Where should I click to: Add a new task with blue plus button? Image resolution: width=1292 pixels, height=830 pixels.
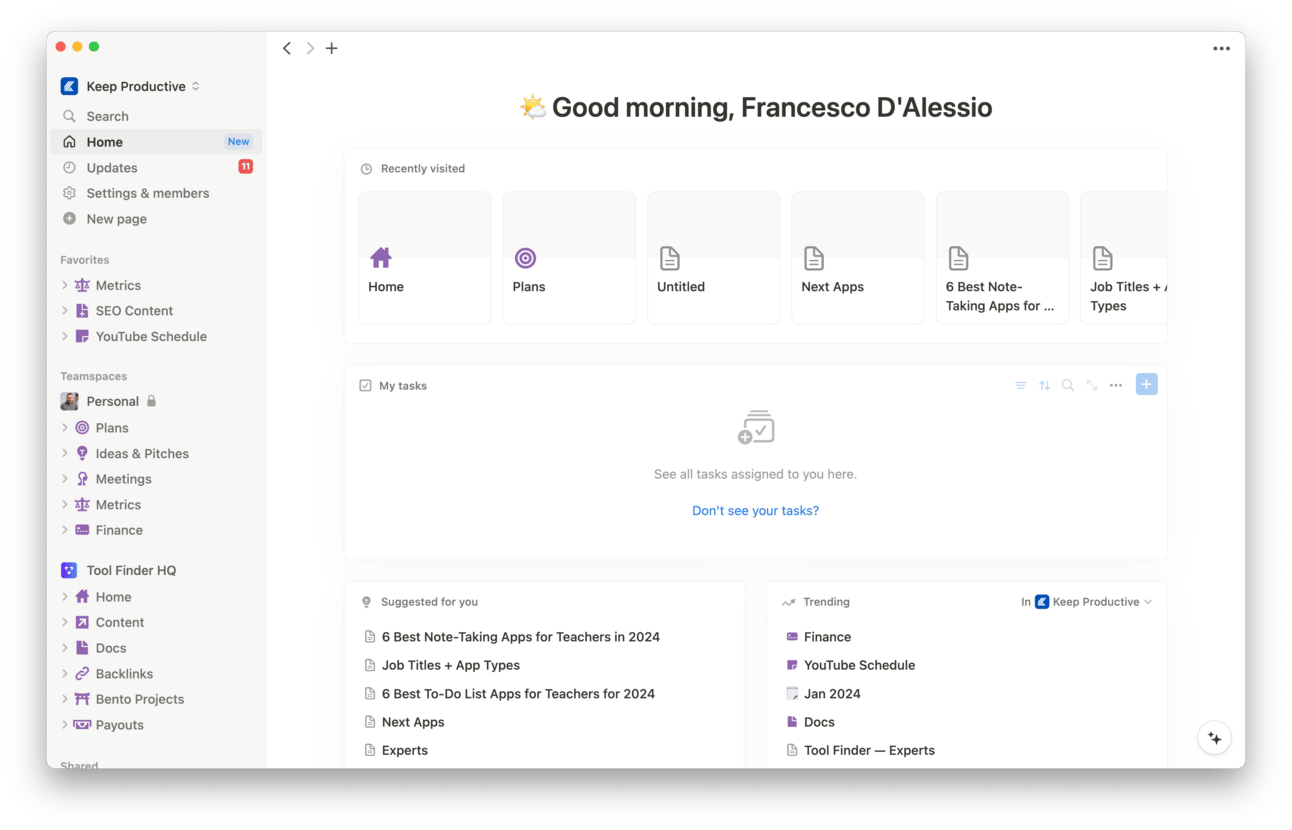pos(1146,384)
